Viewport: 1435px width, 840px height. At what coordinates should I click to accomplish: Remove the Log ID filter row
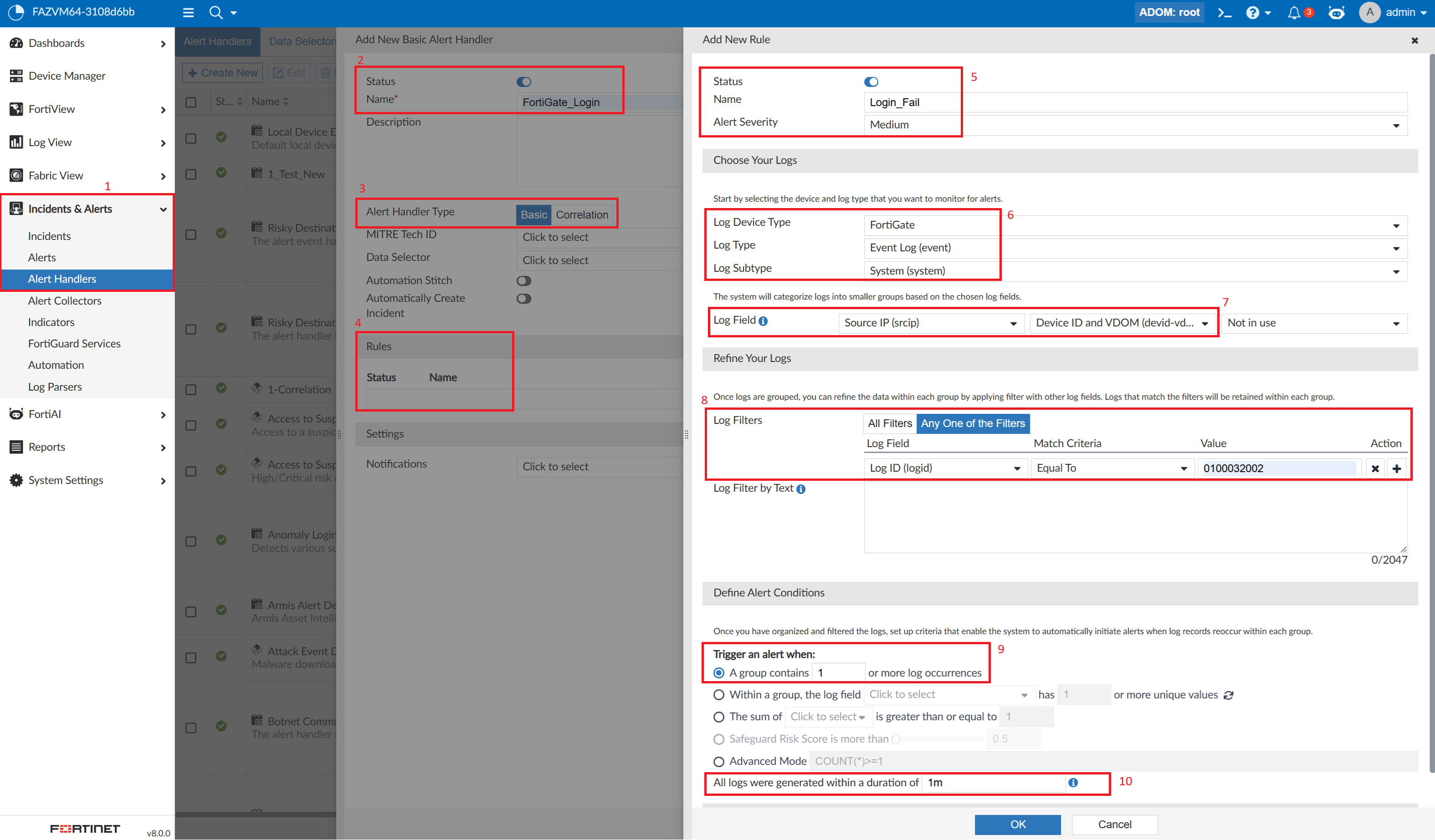tap(1375, 468)
